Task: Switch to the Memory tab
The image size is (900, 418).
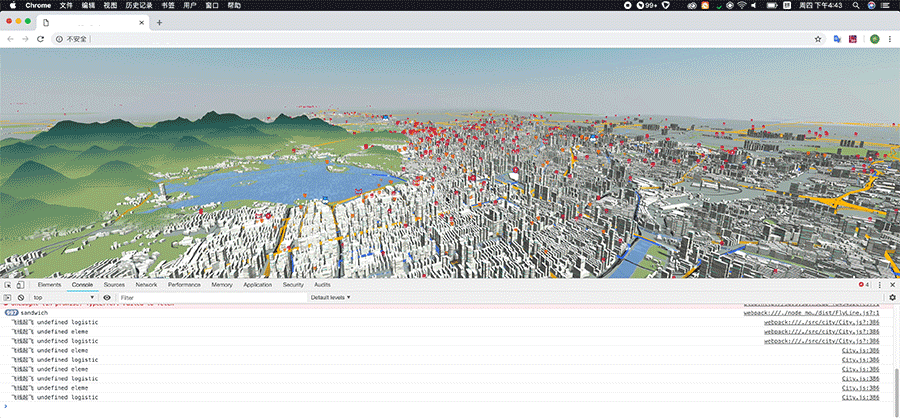Action: click(222, 285)
